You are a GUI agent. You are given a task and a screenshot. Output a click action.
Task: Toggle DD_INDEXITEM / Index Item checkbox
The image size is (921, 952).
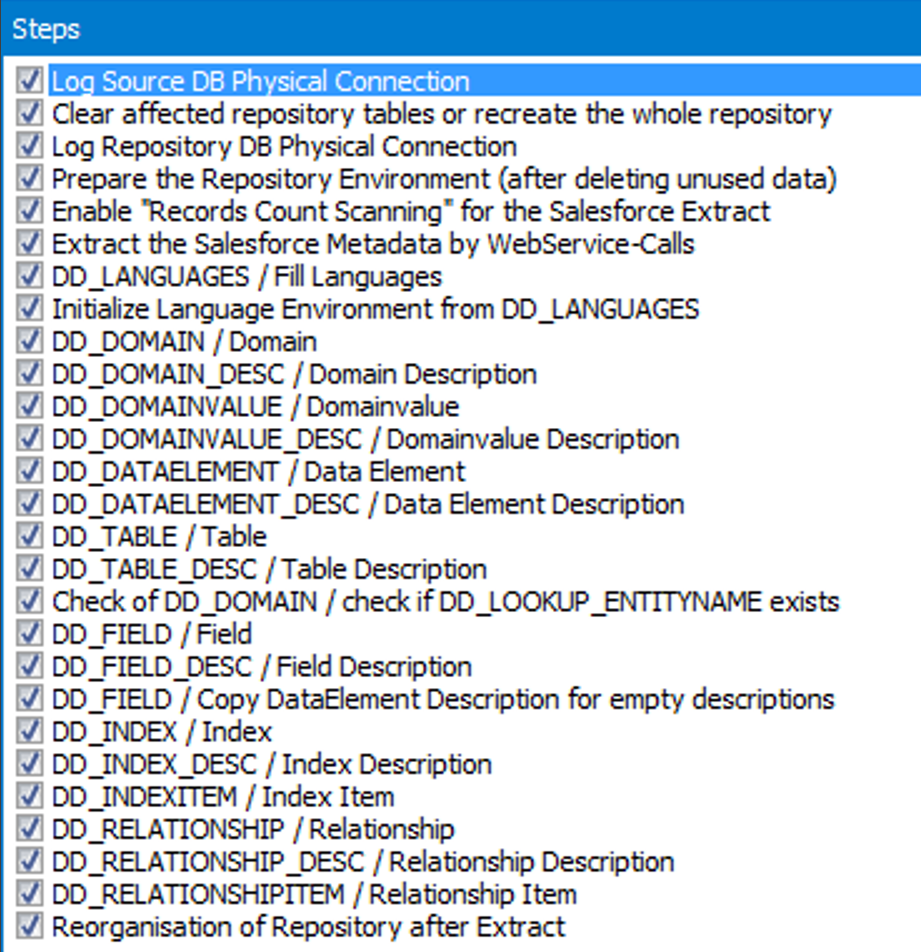[29, 797]
